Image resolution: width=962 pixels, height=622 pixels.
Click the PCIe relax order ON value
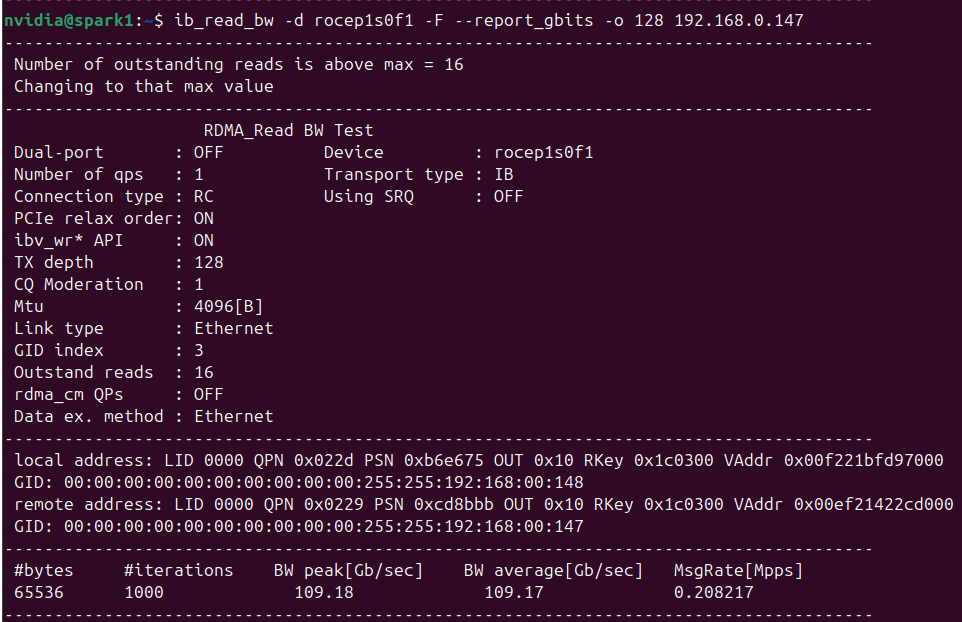204,219
